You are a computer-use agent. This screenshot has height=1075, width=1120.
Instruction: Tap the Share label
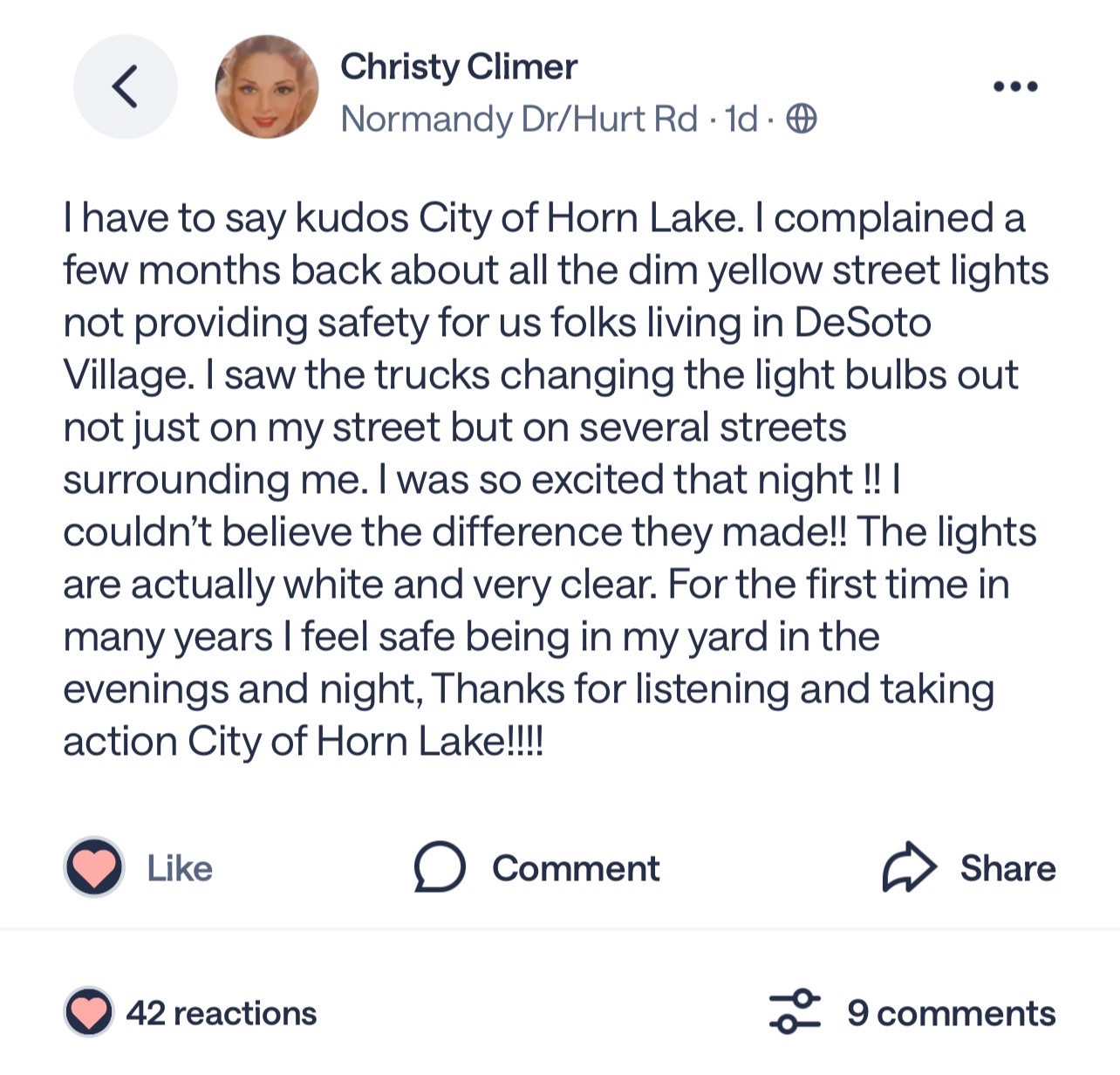coord(1008,868)
